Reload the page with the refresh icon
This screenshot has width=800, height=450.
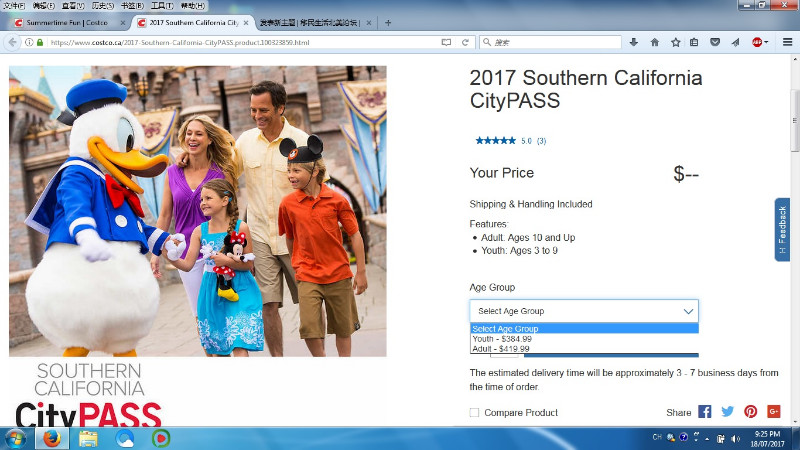465,42
